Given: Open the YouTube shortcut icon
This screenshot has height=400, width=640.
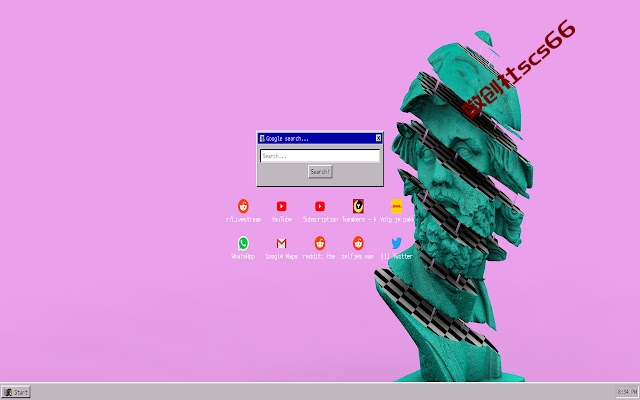Looking at the screenshot, I should (282, 206).
